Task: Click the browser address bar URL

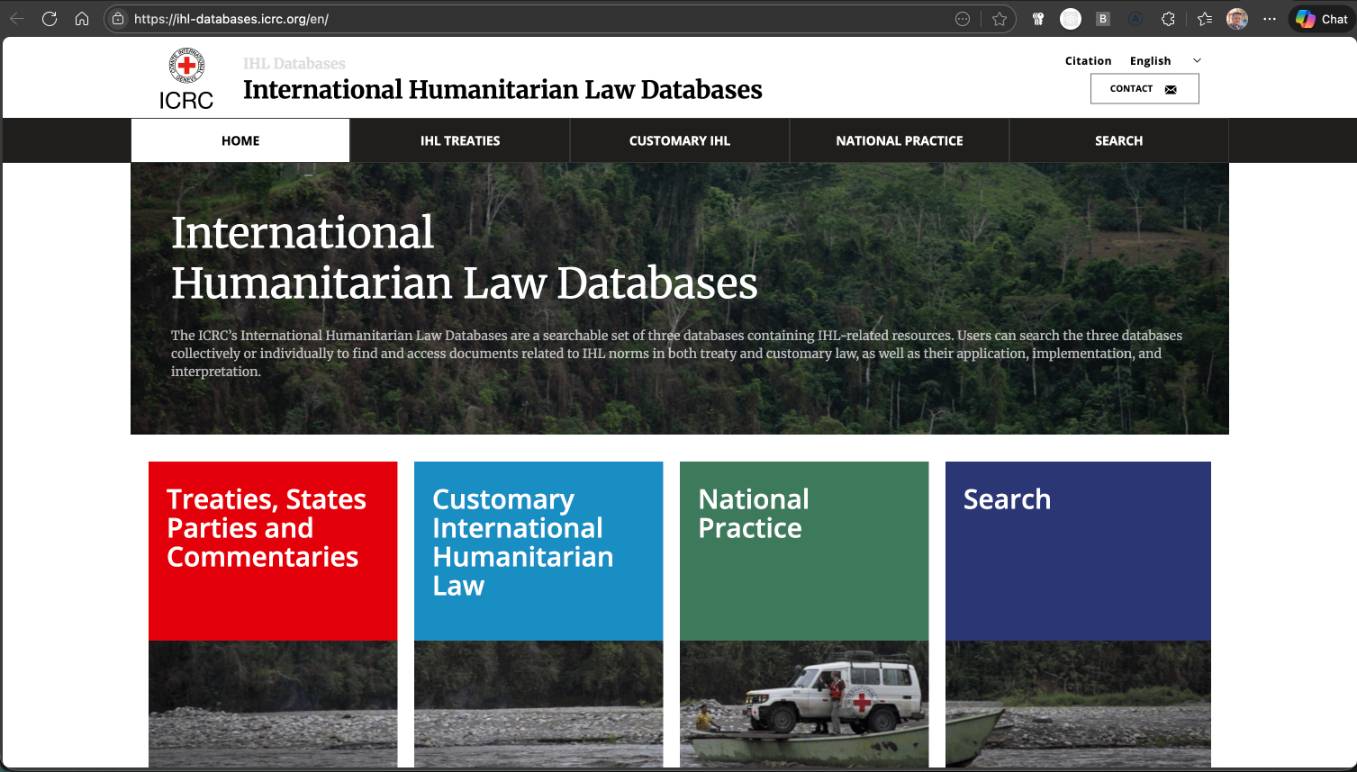Action: [231, 19]
